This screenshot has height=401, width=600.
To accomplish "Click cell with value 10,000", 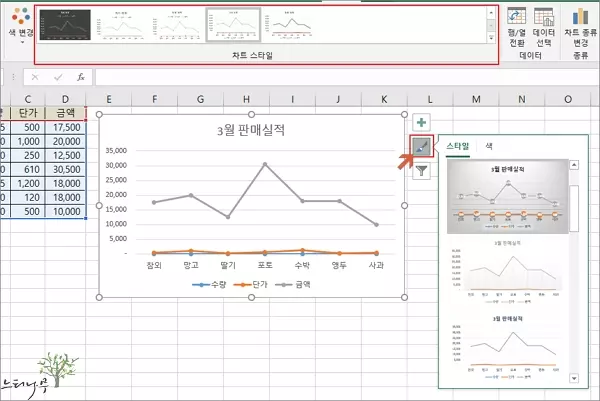I will 65,212.
